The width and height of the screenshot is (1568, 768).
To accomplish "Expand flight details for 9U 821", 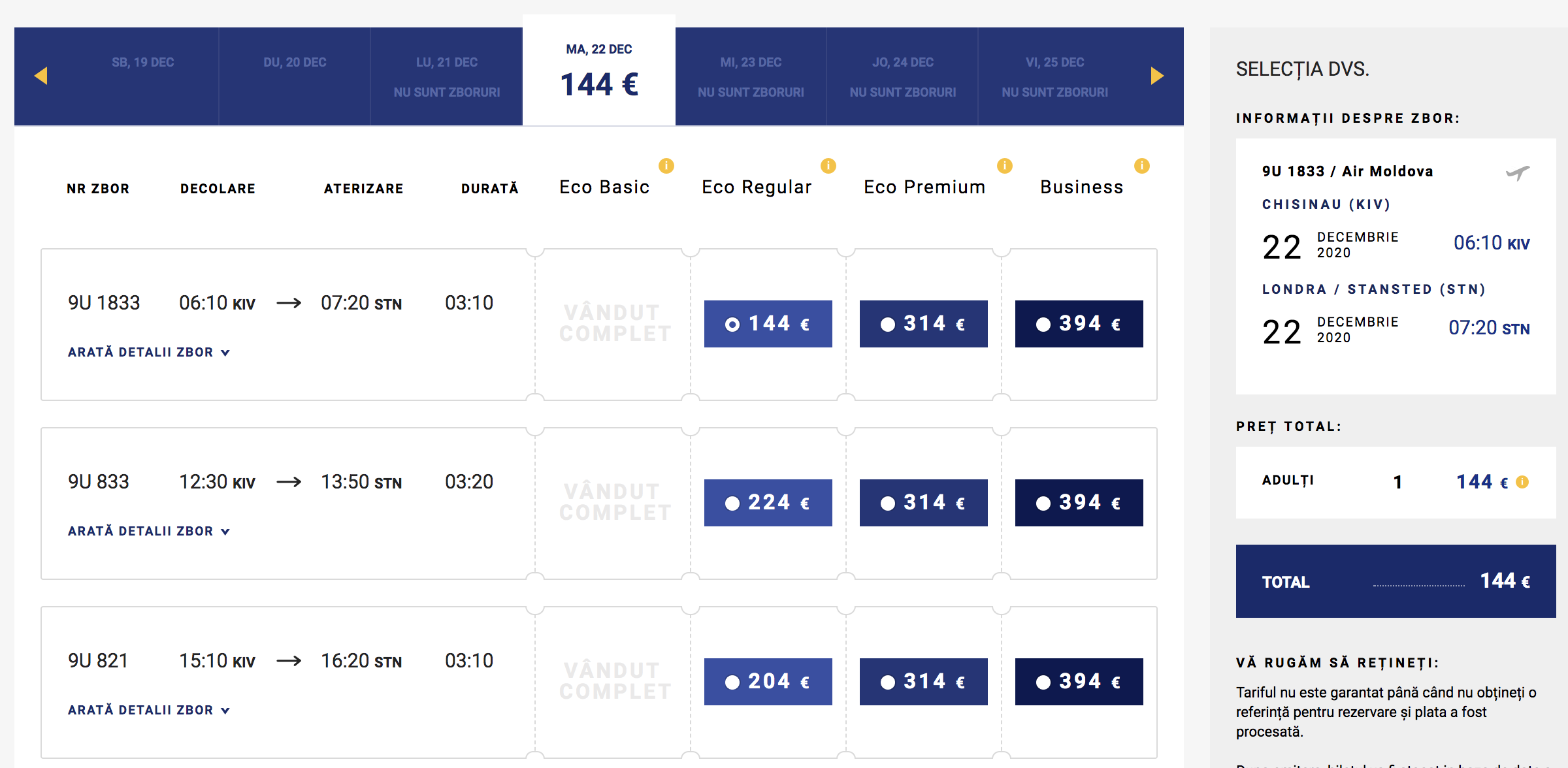I will click(x=149, y=711).
